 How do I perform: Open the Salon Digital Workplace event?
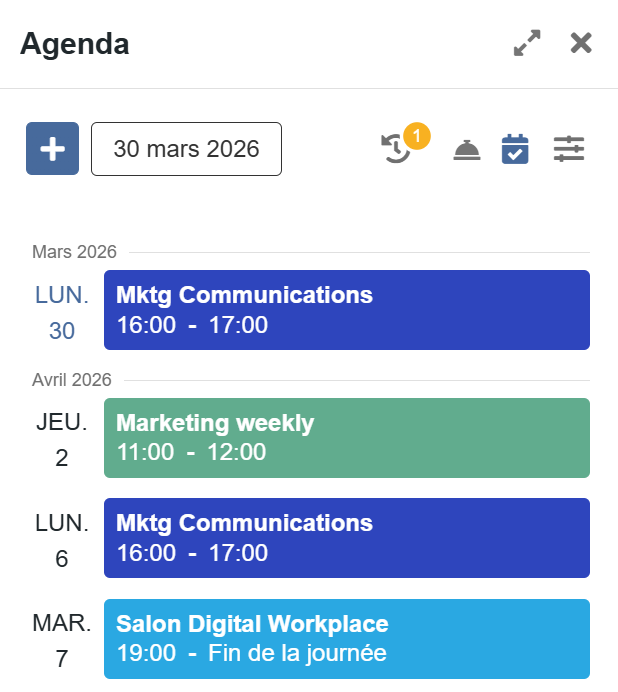(346, 639)
